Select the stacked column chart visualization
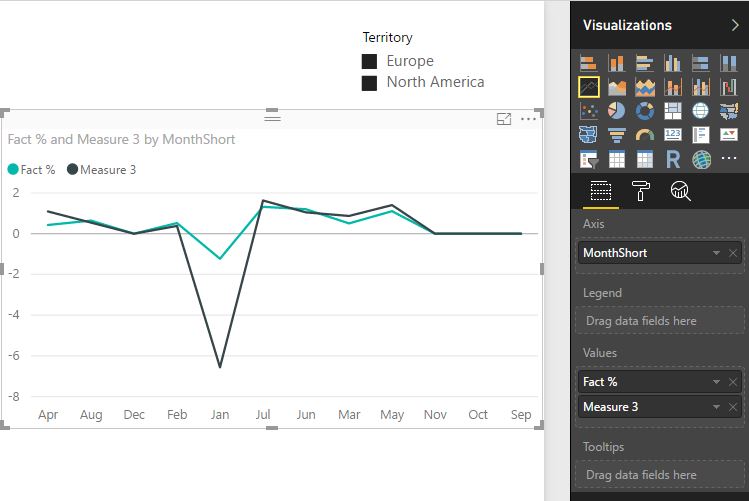 point(616,63)
